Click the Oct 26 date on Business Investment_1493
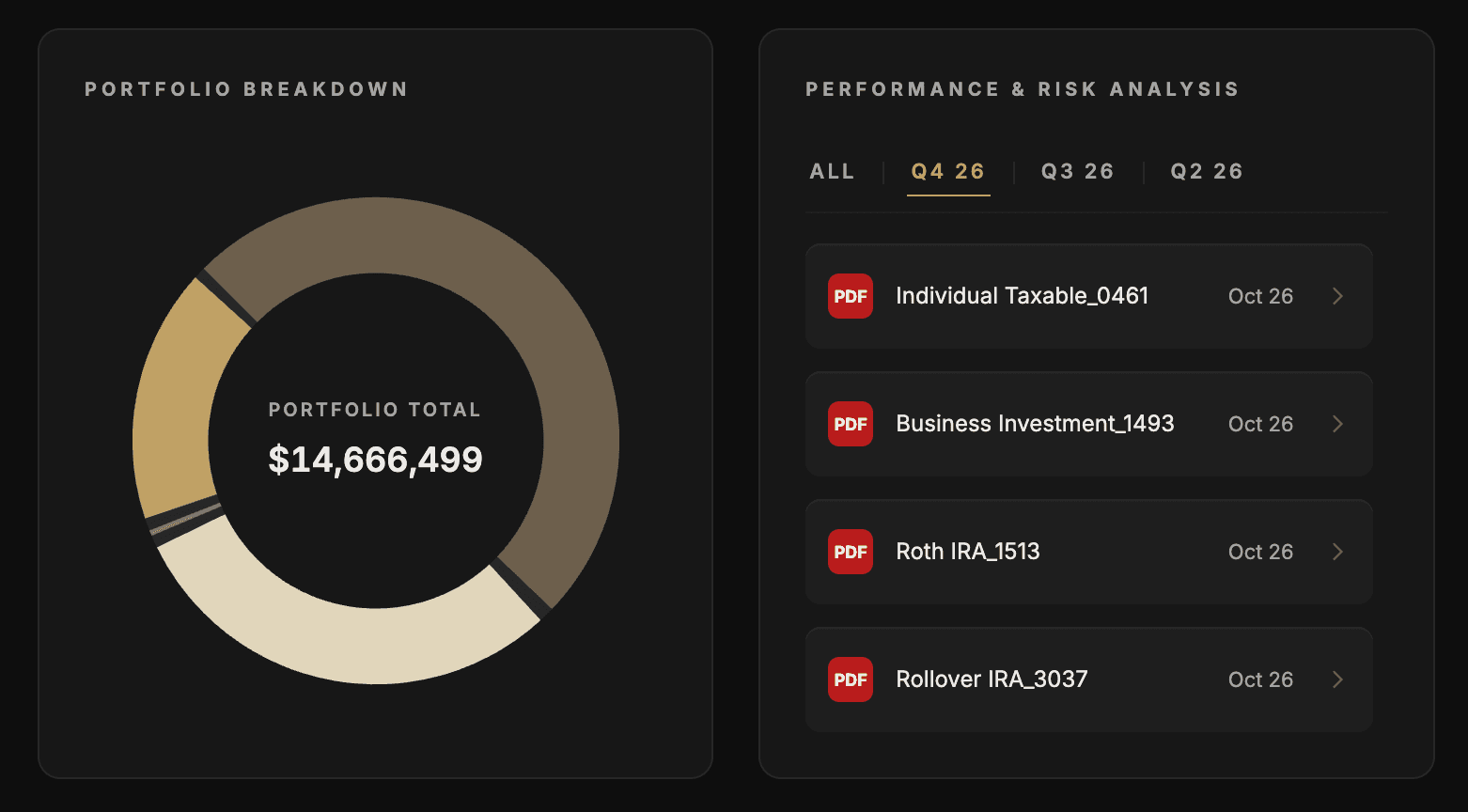Screen dimensions: 1468x812 point(1260,424)
